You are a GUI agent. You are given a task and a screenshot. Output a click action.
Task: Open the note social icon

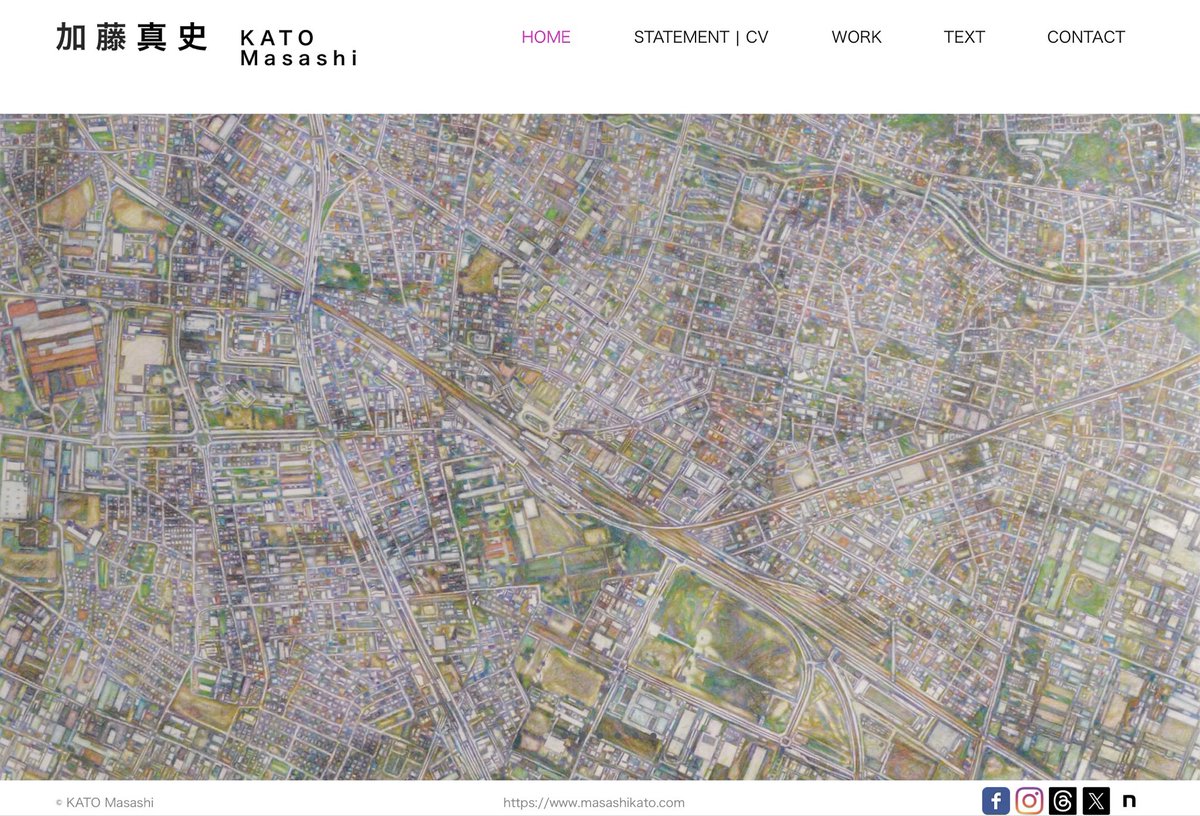coord(1129,801)
